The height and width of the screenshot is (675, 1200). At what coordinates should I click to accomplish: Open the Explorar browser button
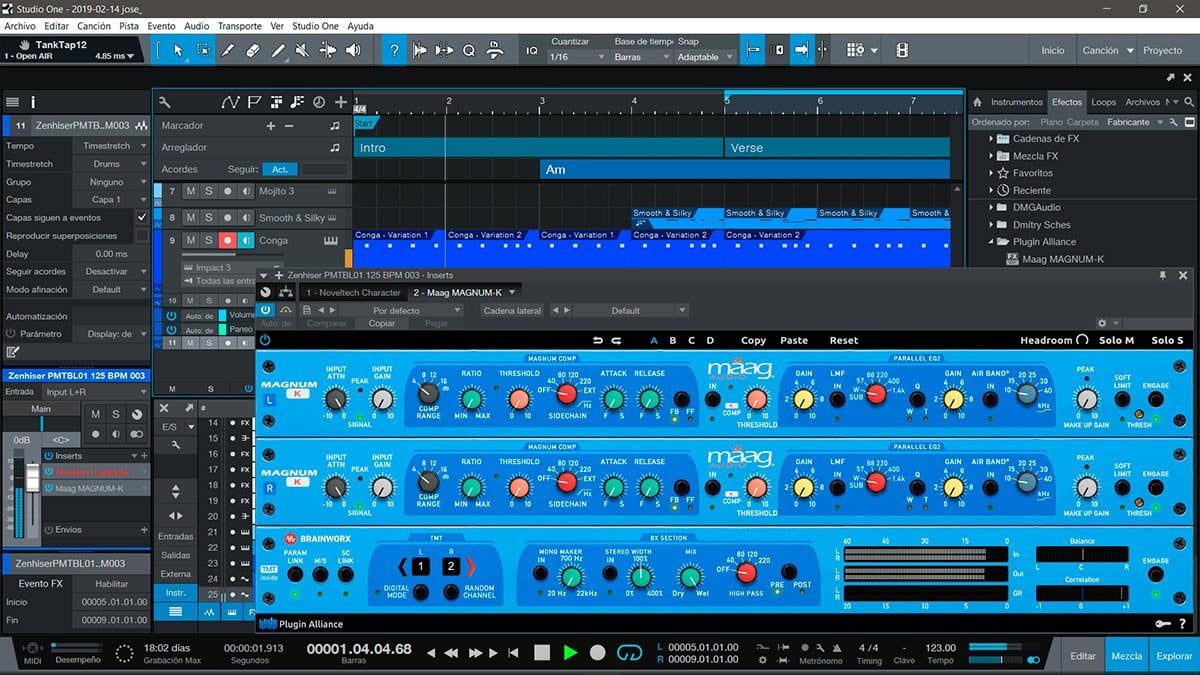pyautogui.click(x=1174, y=656)
